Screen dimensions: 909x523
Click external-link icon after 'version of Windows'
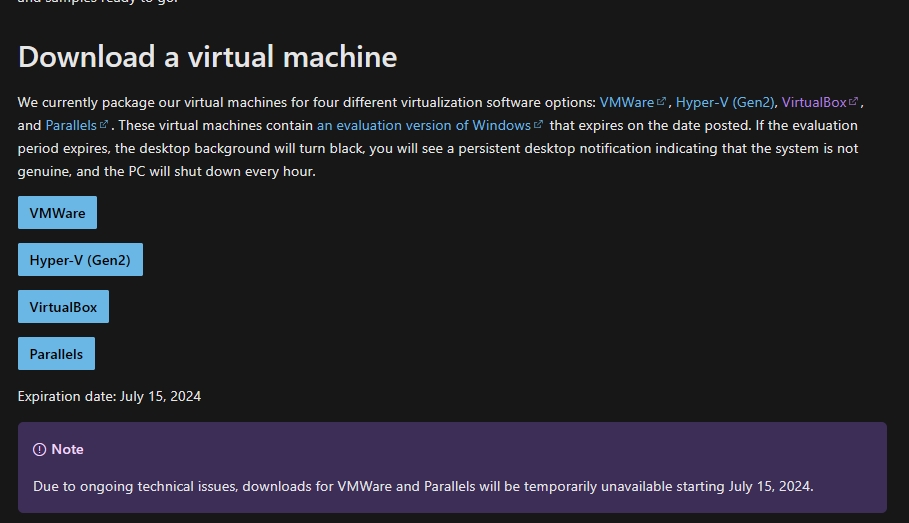[x=538, y=125]
